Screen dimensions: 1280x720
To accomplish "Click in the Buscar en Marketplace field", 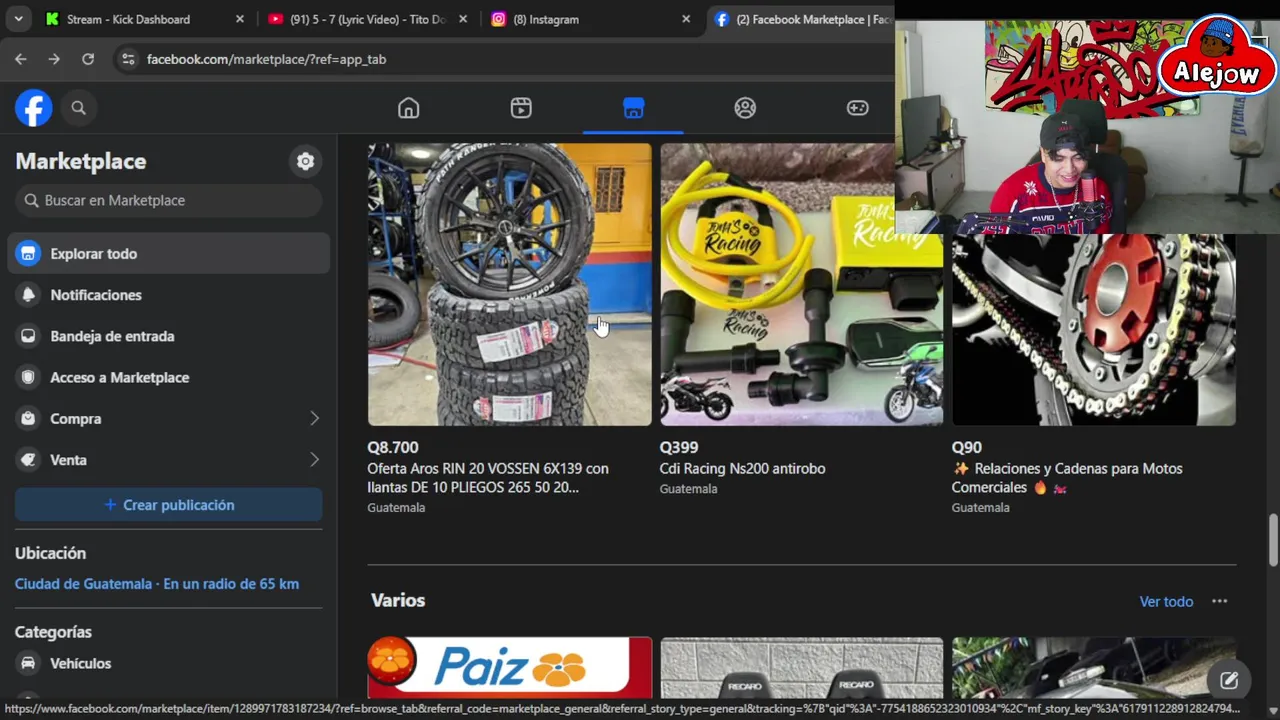I will [168, 200].
